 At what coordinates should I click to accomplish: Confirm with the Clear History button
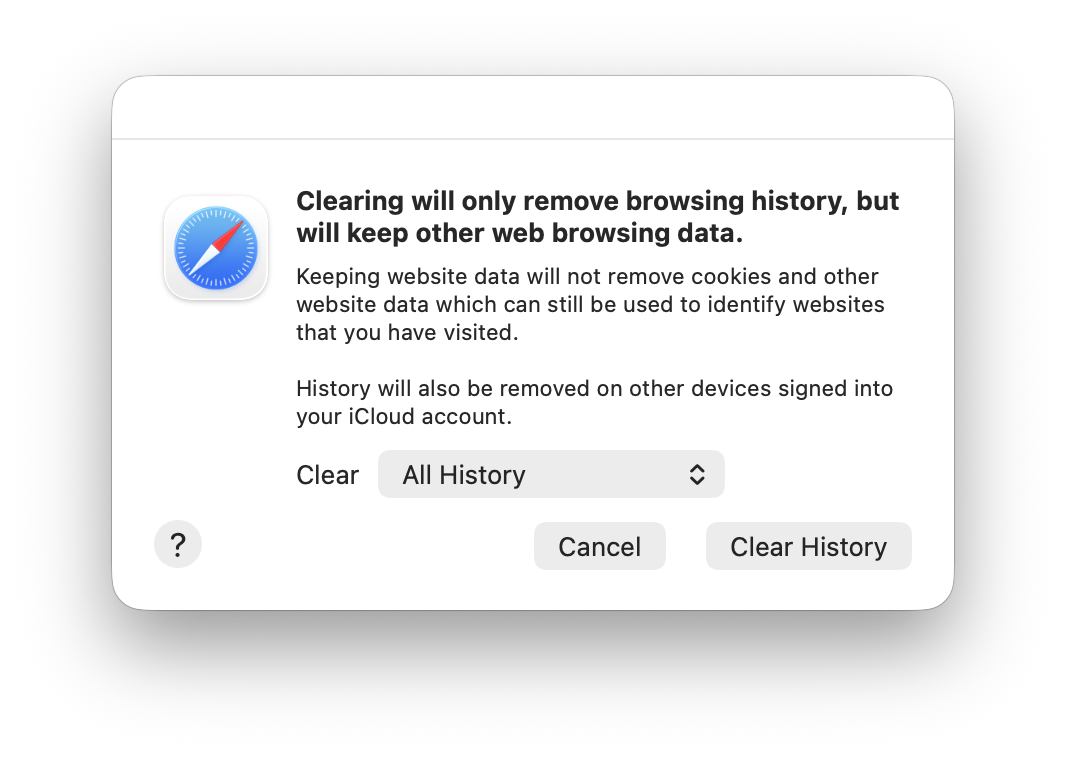pos(808,547)
